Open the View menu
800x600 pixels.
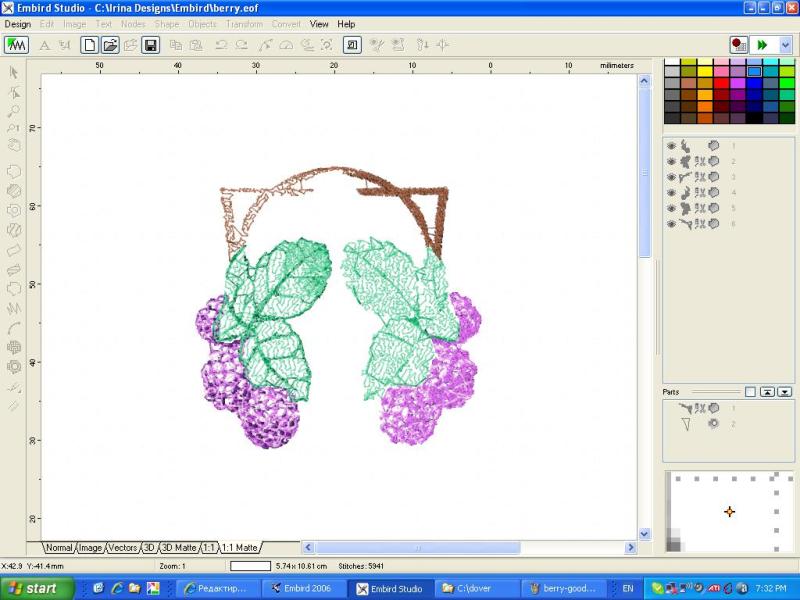tap(319, 24)
